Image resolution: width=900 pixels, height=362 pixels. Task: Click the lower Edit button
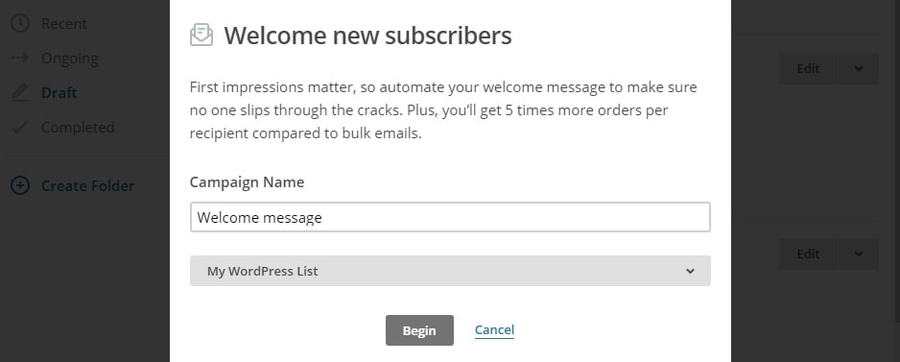(808, 254)
